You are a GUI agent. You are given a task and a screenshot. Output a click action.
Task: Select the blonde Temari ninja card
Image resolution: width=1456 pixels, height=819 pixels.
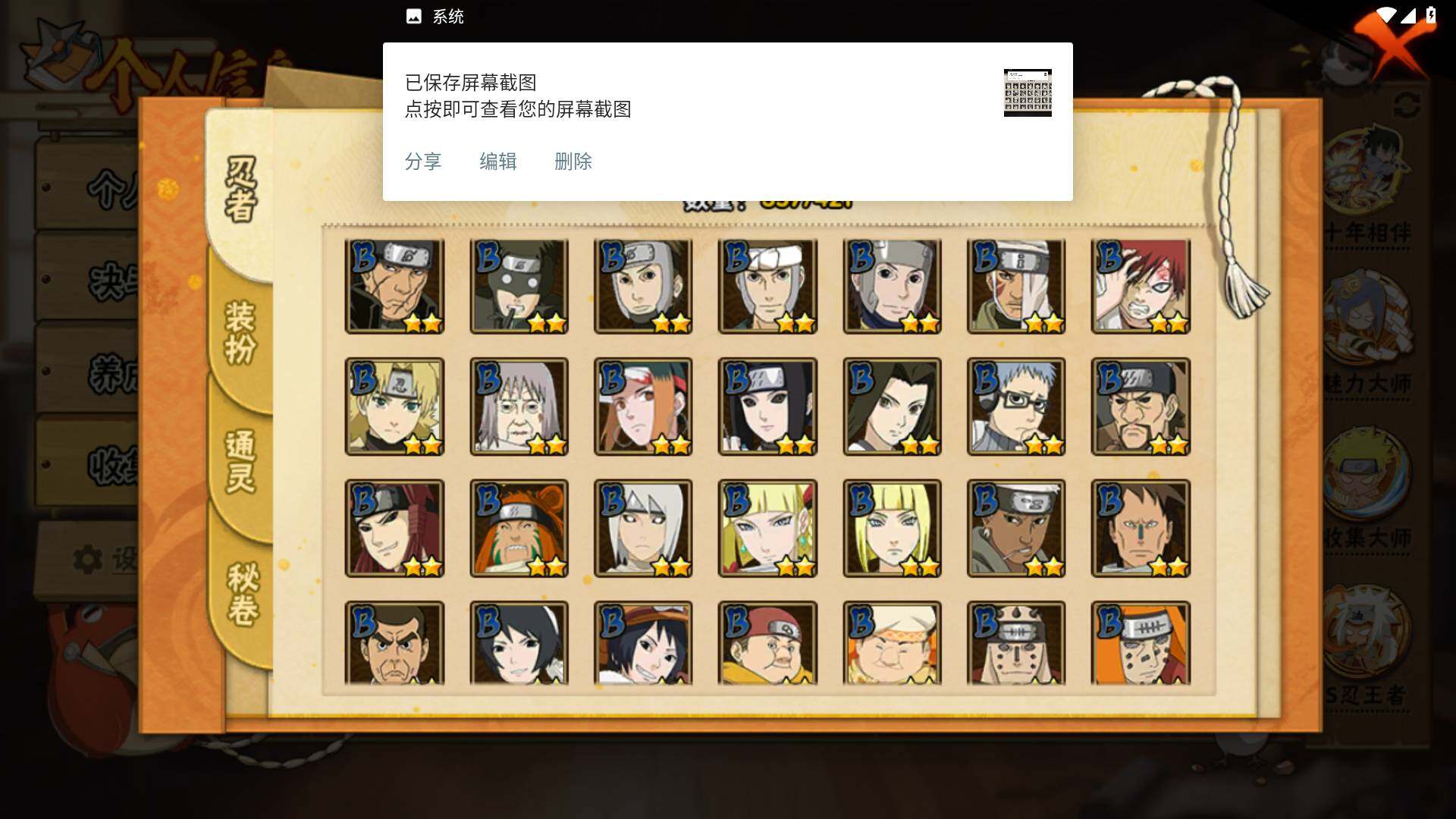point(394,407)
